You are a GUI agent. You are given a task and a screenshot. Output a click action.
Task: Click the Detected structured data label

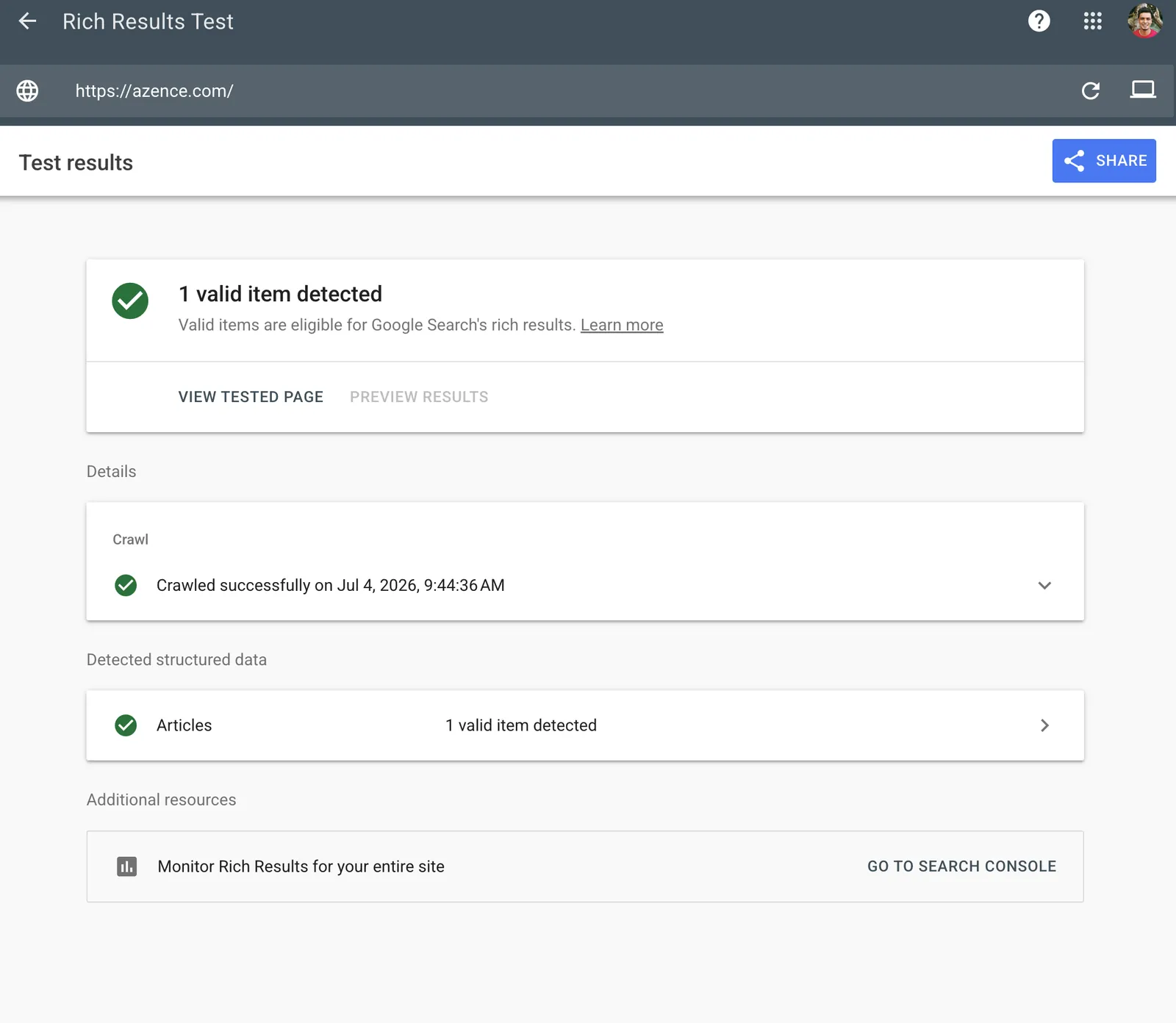176,660
